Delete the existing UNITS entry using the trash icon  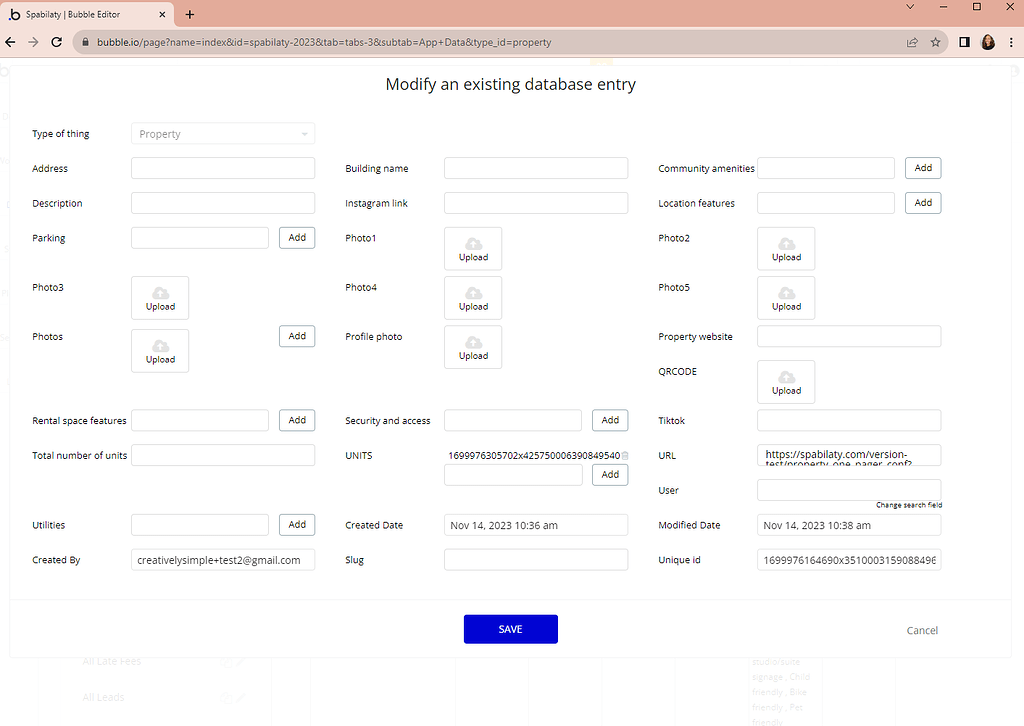[x=625, y=453]
